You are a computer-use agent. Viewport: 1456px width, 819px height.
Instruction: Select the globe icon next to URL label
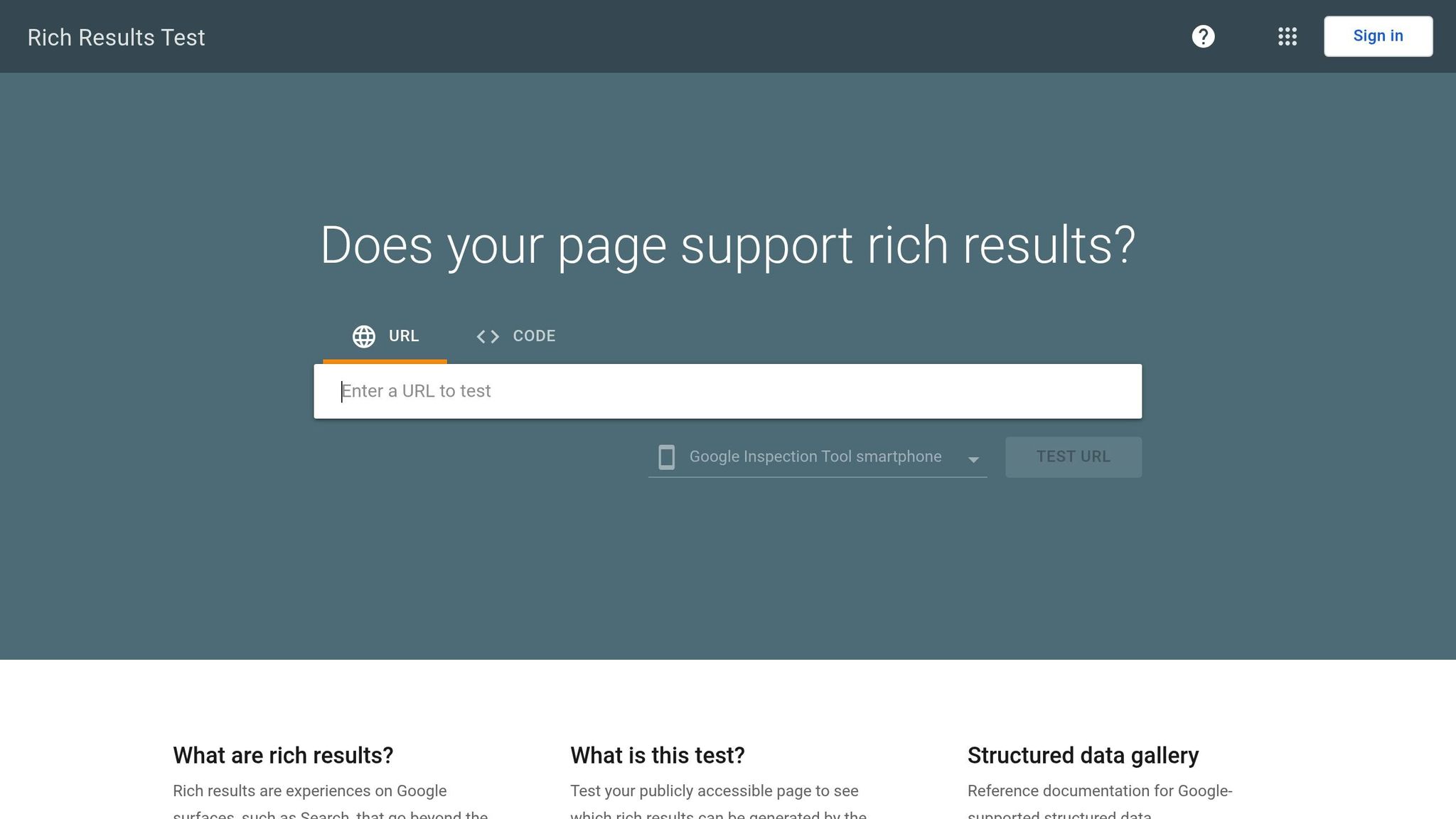(x=364, y=336)
